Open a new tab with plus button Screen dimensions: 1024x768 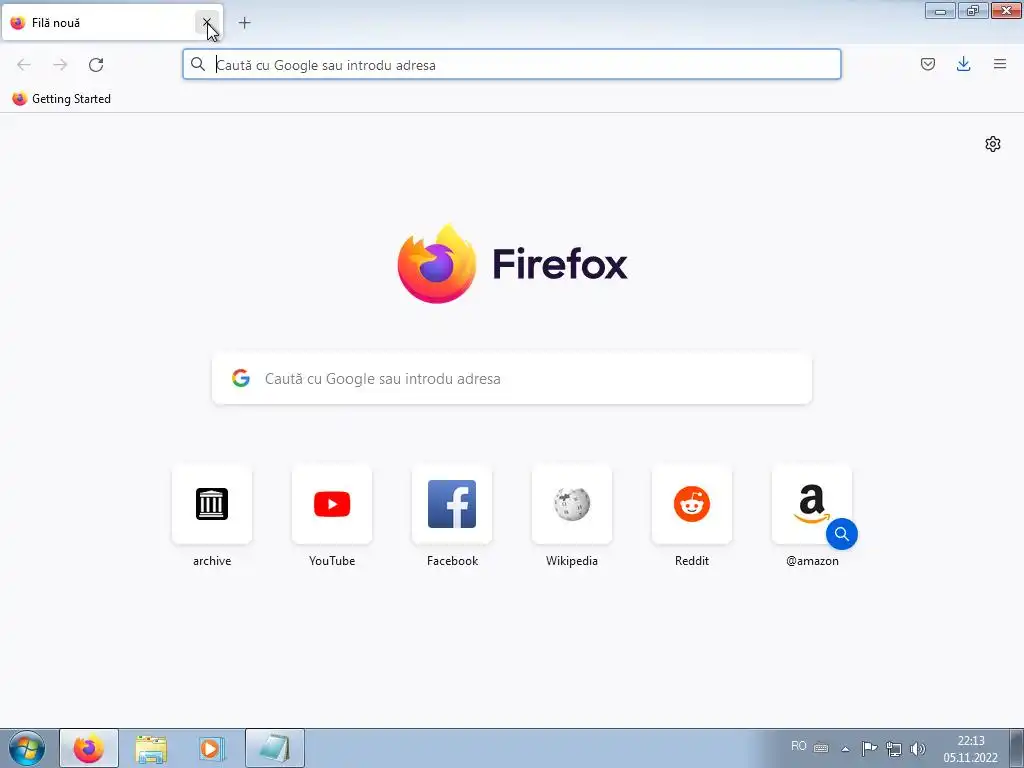[244, 23]
